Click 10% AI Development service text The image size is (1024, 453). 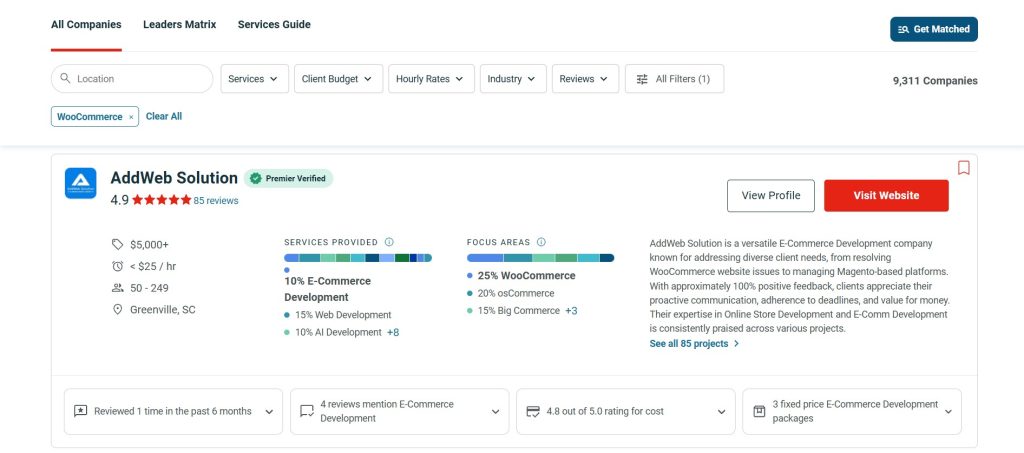(x=338, y=332)
